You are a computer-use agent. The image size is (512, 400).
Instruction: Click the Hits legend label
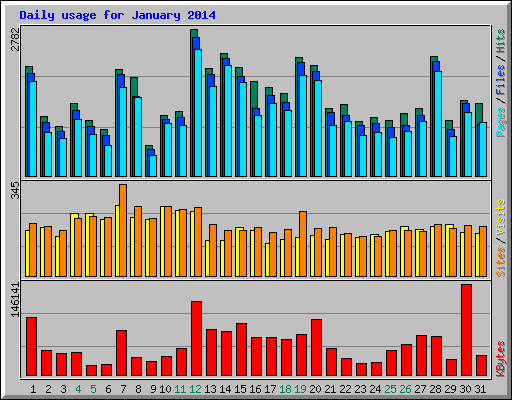coord(501,41)
